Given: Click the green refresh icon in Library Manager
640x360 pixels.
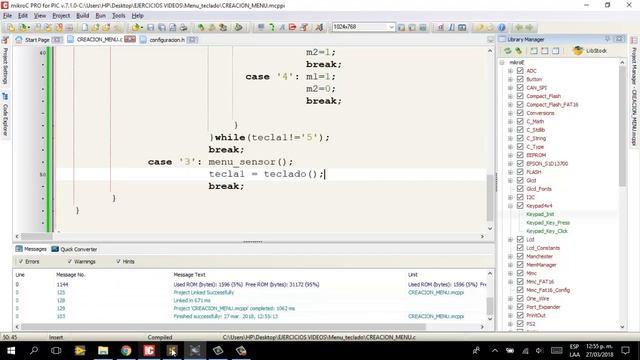Looking at the screenshot, I should (507, 51).
